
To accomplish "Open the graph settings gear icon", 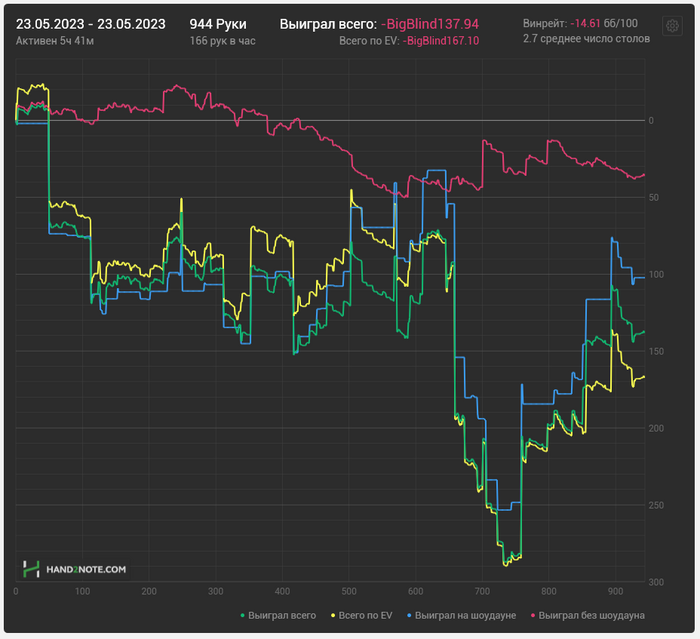I will point(672,26).
